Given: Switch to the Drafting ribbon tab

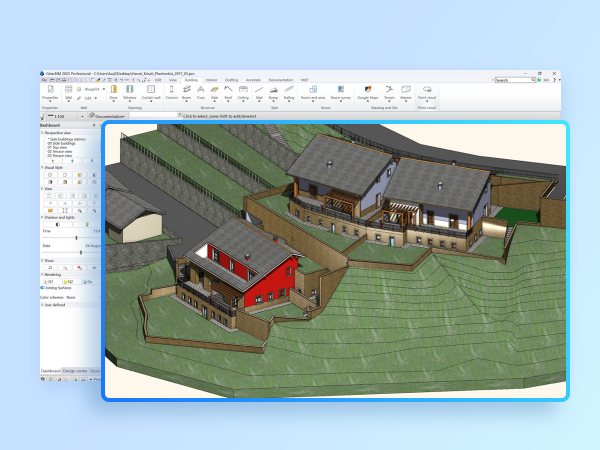Looking at the screenshot, I should tap(231, 80).
